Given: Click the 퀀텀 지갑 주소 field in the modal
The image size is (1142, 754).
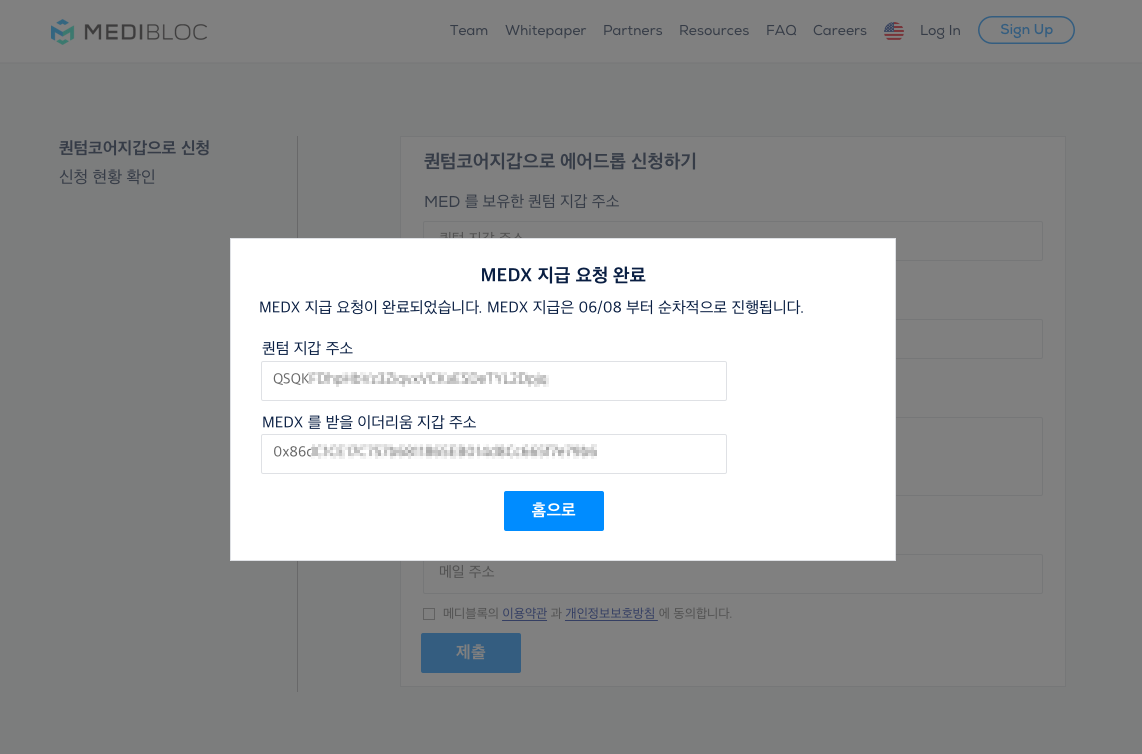Looking at the screenshot, I should (x=494, y=380).
